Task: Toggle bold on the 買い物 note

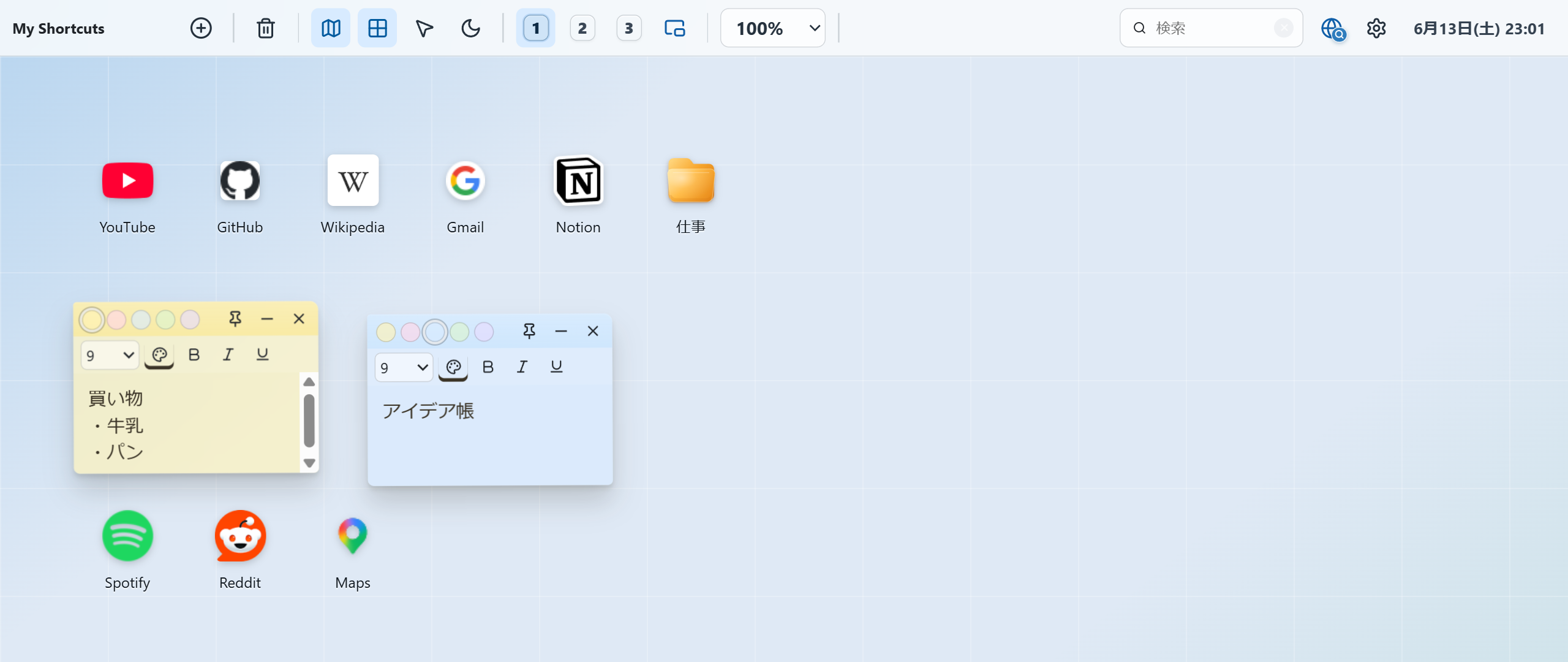Action: coord(194,355)
